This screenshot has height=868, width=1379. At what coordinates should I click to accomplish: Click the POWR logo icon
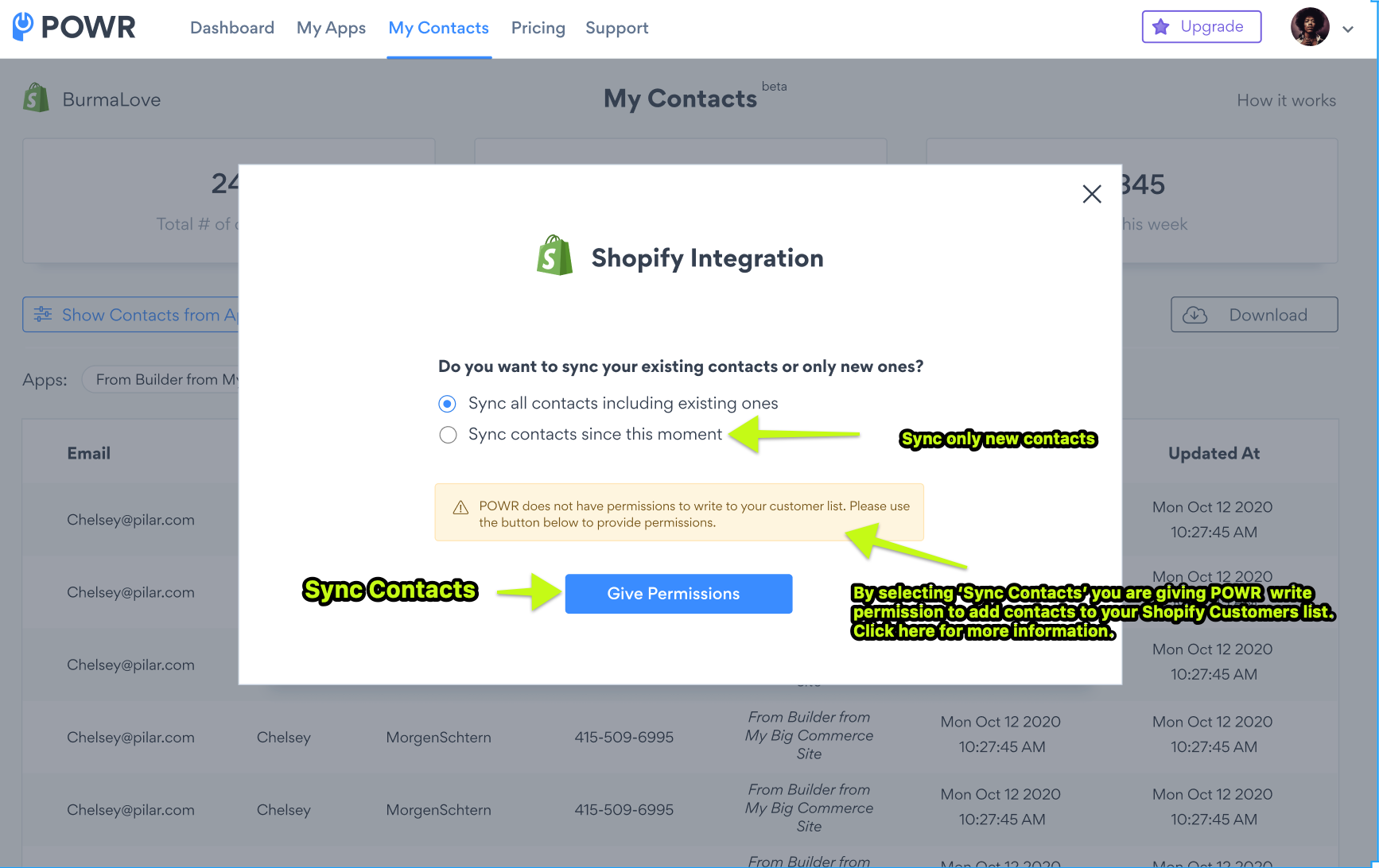pos(24,26)
